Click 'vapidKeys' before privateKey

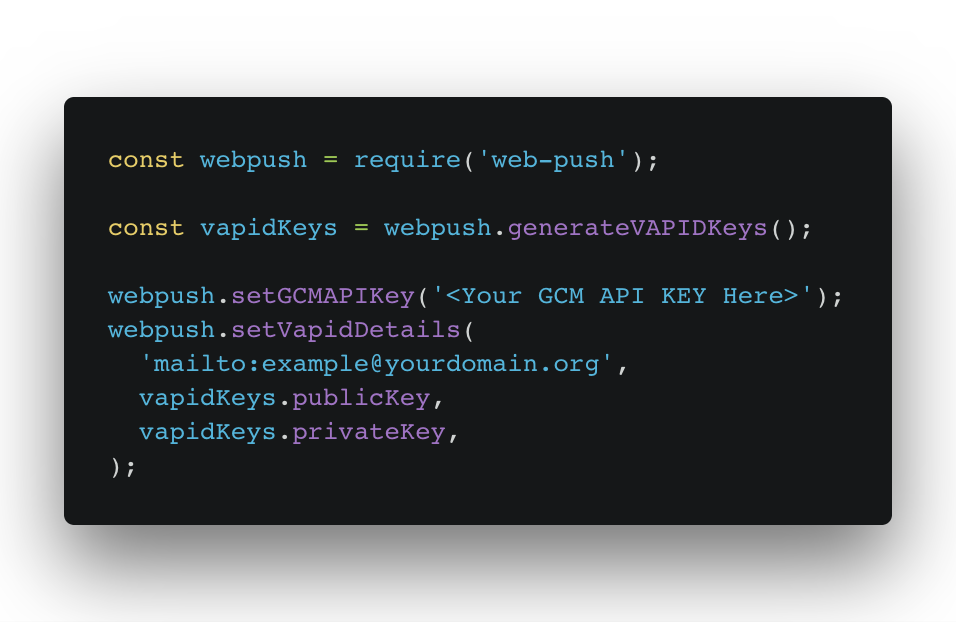[207, 434]
